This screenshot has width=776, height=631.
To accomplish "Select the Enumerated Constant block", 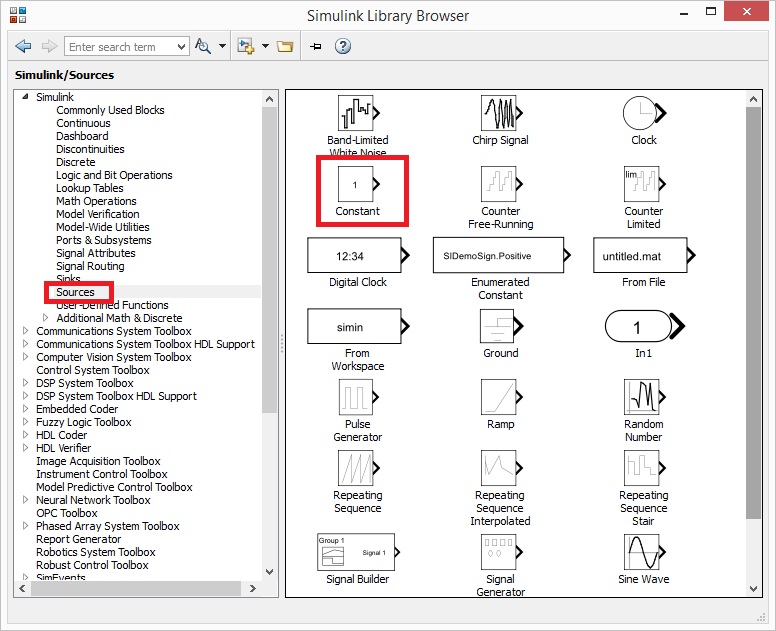I will 501,255.
